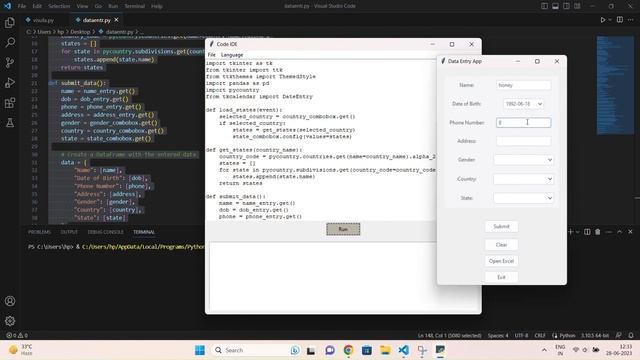Open the Explorer view in VS Code activity bar
The width and height of the screenshot is (640, 360).
pyautogui.click(x=10, y=23)
